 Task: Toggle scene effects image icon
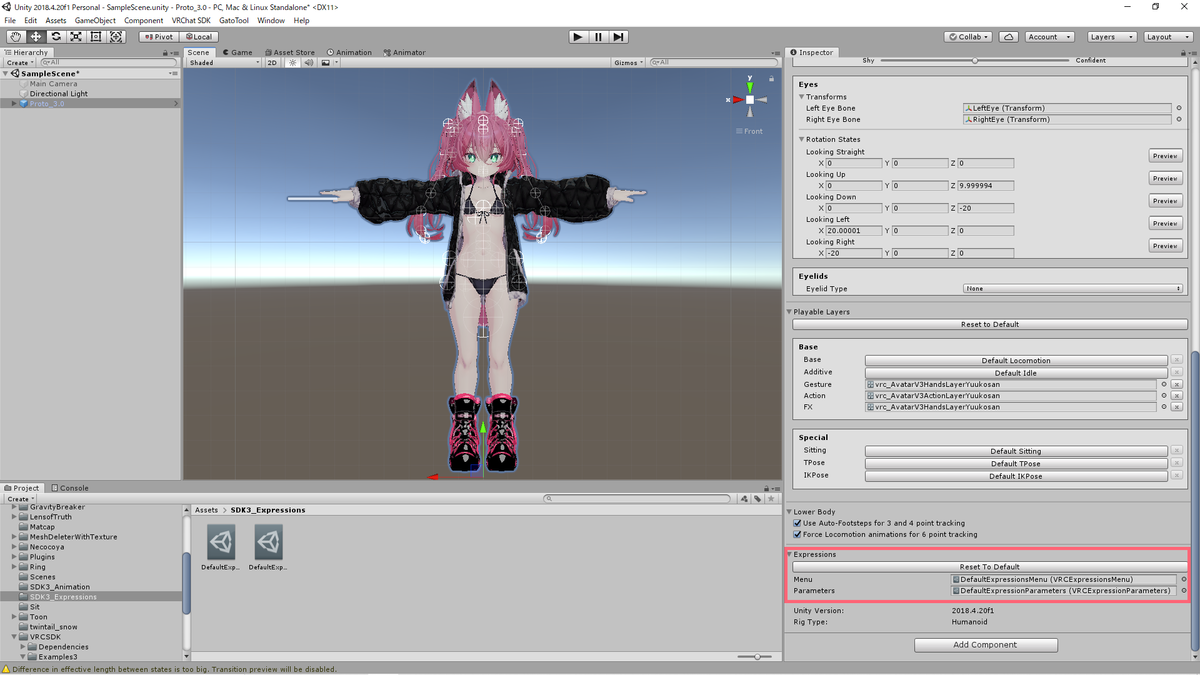[x=328, y=62]
